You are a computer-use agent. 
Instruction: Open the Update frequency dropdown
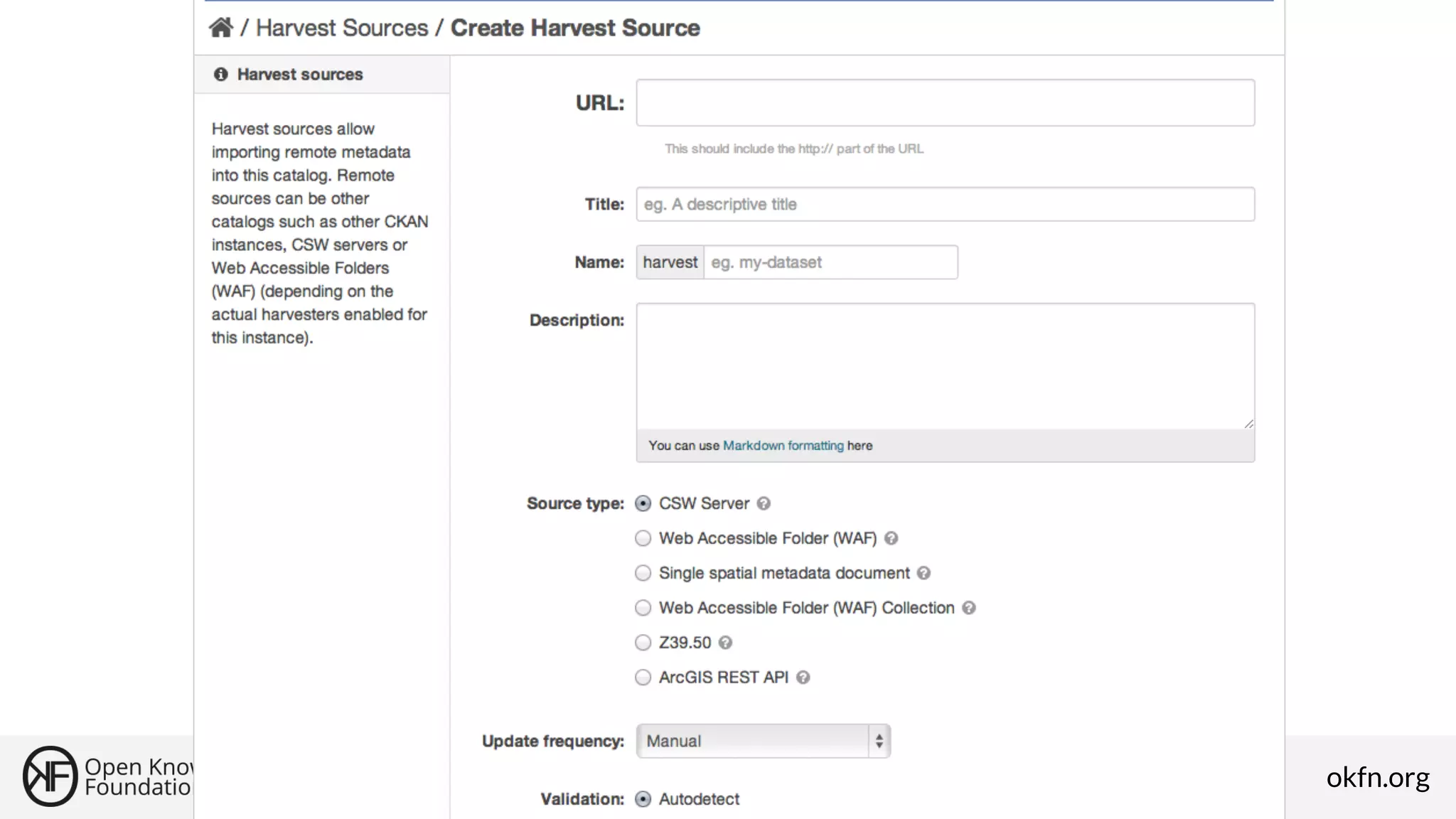pyautogui.click(x=763, y=741)
